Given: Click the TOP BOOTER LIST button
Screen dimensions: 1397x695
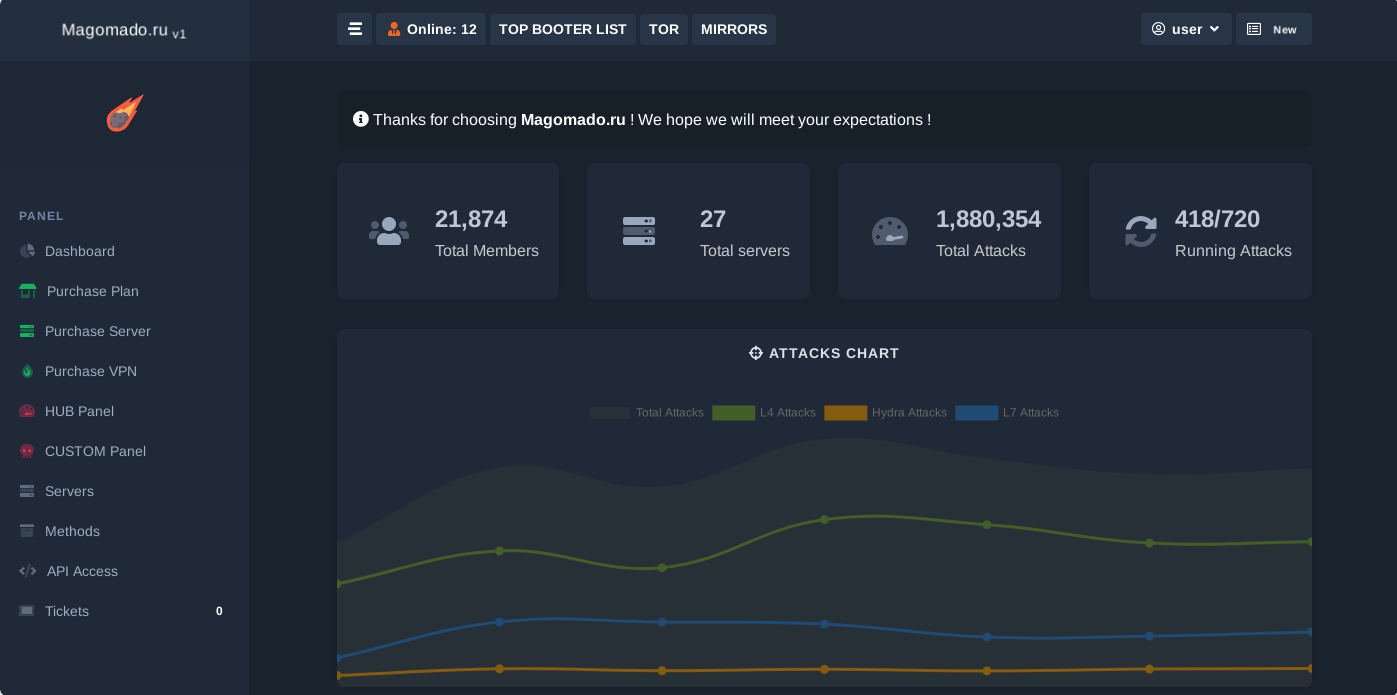Looking at the screenshot, I should point(562,29).
